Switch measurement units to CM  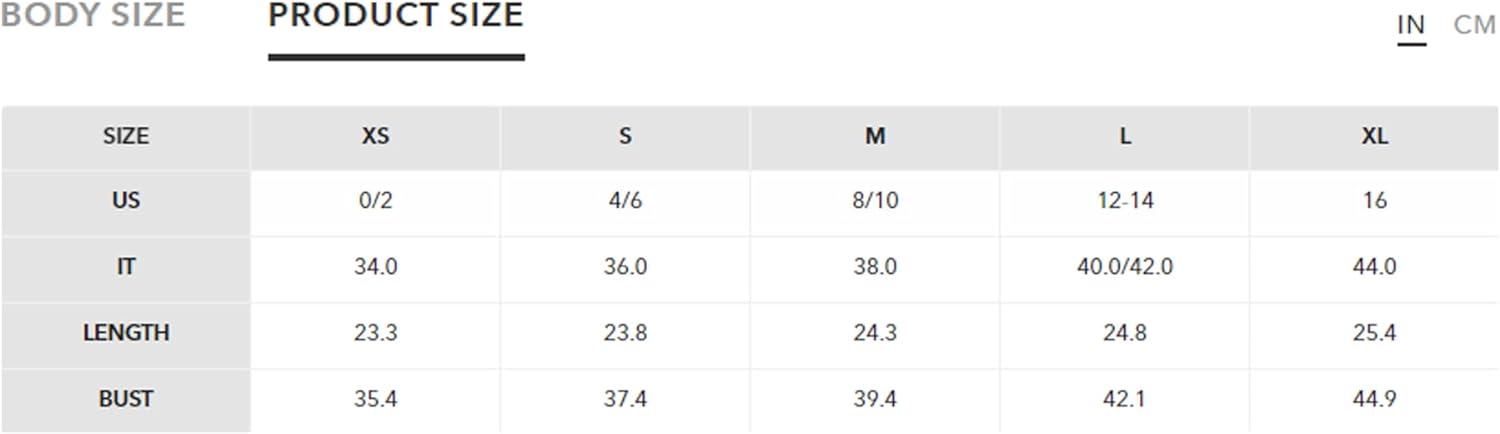pyautogui.click(x=1474, y=25)
